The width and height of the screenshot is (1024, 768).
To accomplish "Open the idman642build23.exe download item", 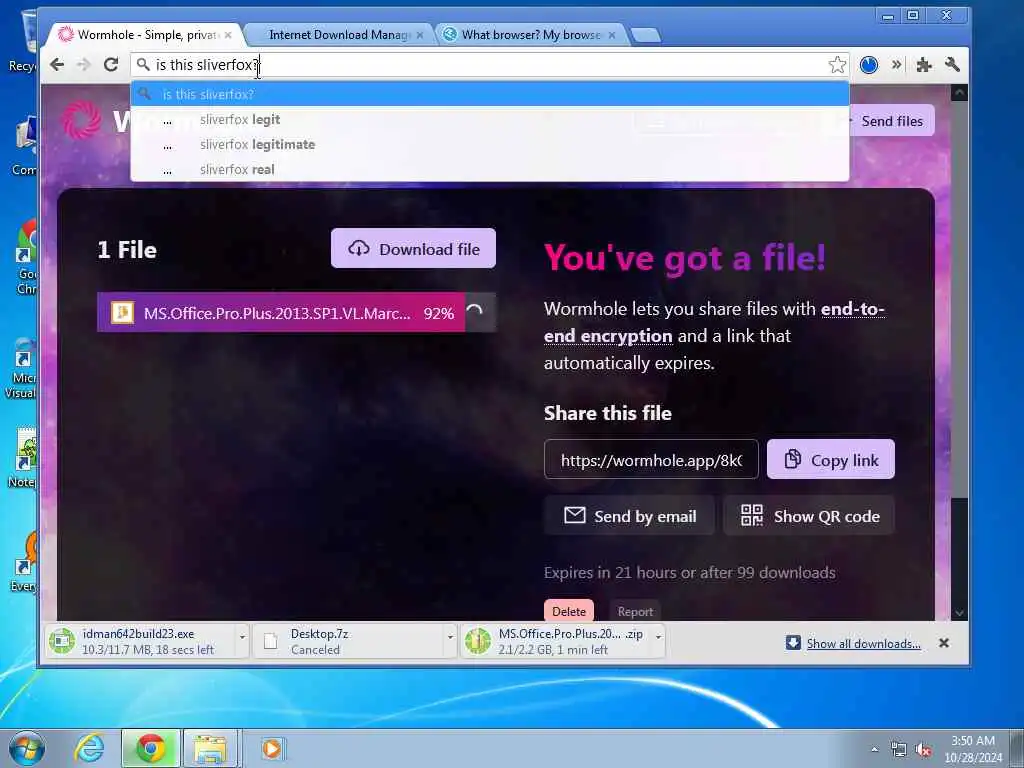I will (140, 641).
